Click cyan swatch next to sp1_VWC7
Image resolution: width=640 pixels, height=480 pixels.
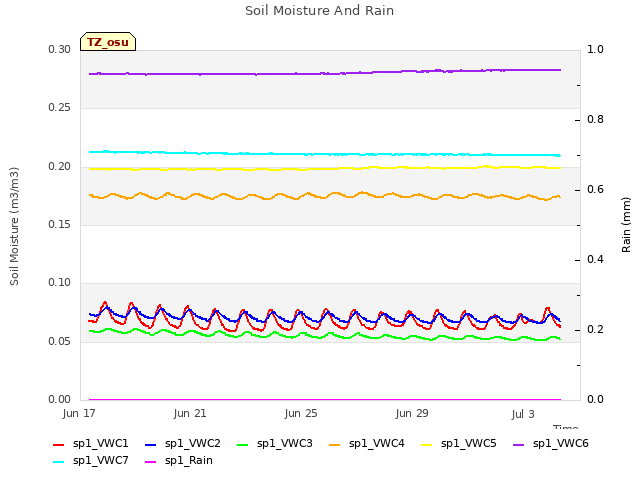59,462
